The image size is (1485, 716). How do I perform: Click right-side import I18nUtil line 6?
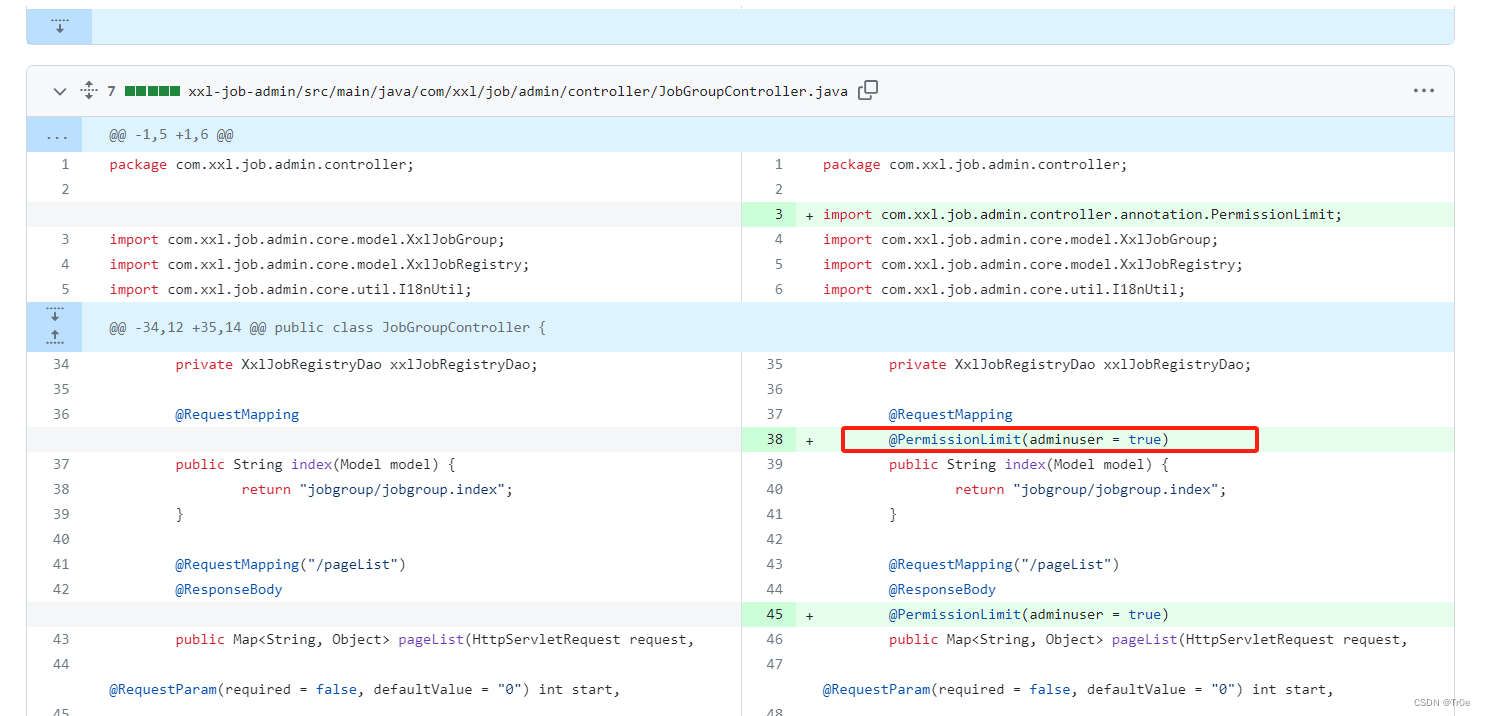click(x=1004, y=289)
